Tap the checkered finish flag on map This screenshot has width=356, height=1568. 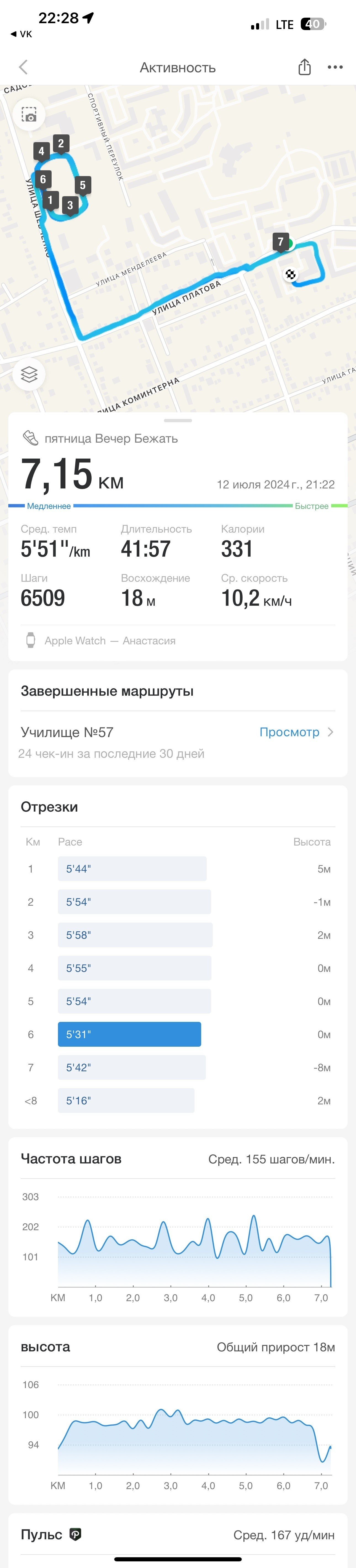pos(291,274)
